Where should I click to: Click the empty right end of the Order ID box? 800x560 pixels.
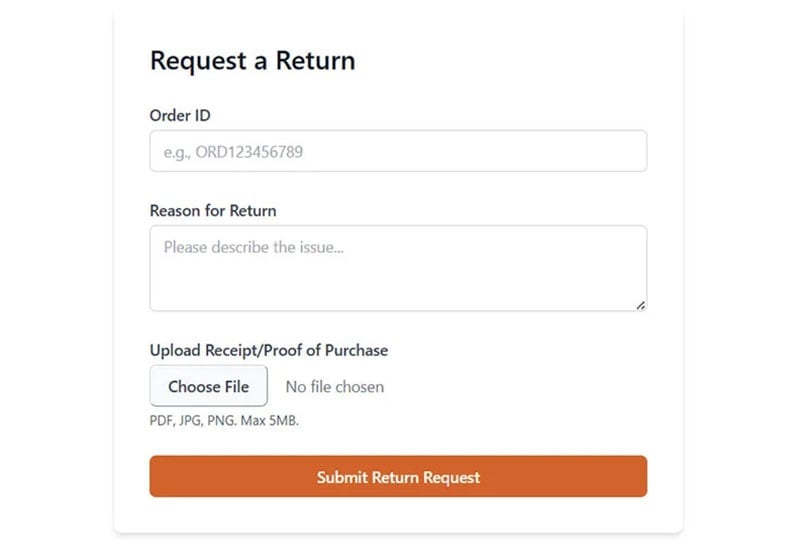point(600,151)
